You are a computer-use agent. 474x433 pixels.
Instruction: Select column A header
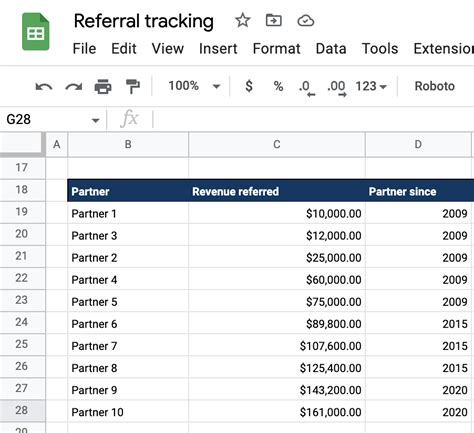coord(57,145)
